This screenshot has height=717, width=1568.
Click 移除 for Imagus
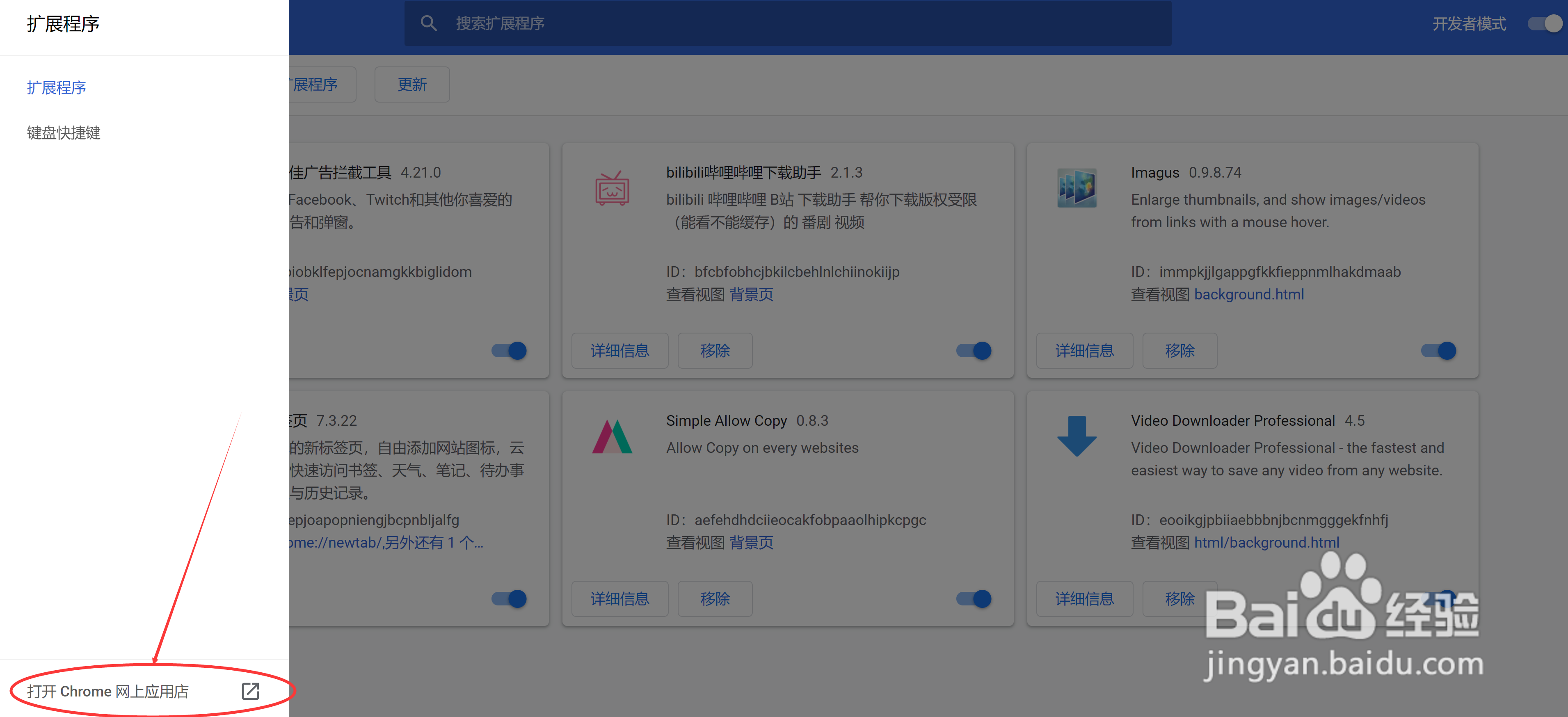1179,351
